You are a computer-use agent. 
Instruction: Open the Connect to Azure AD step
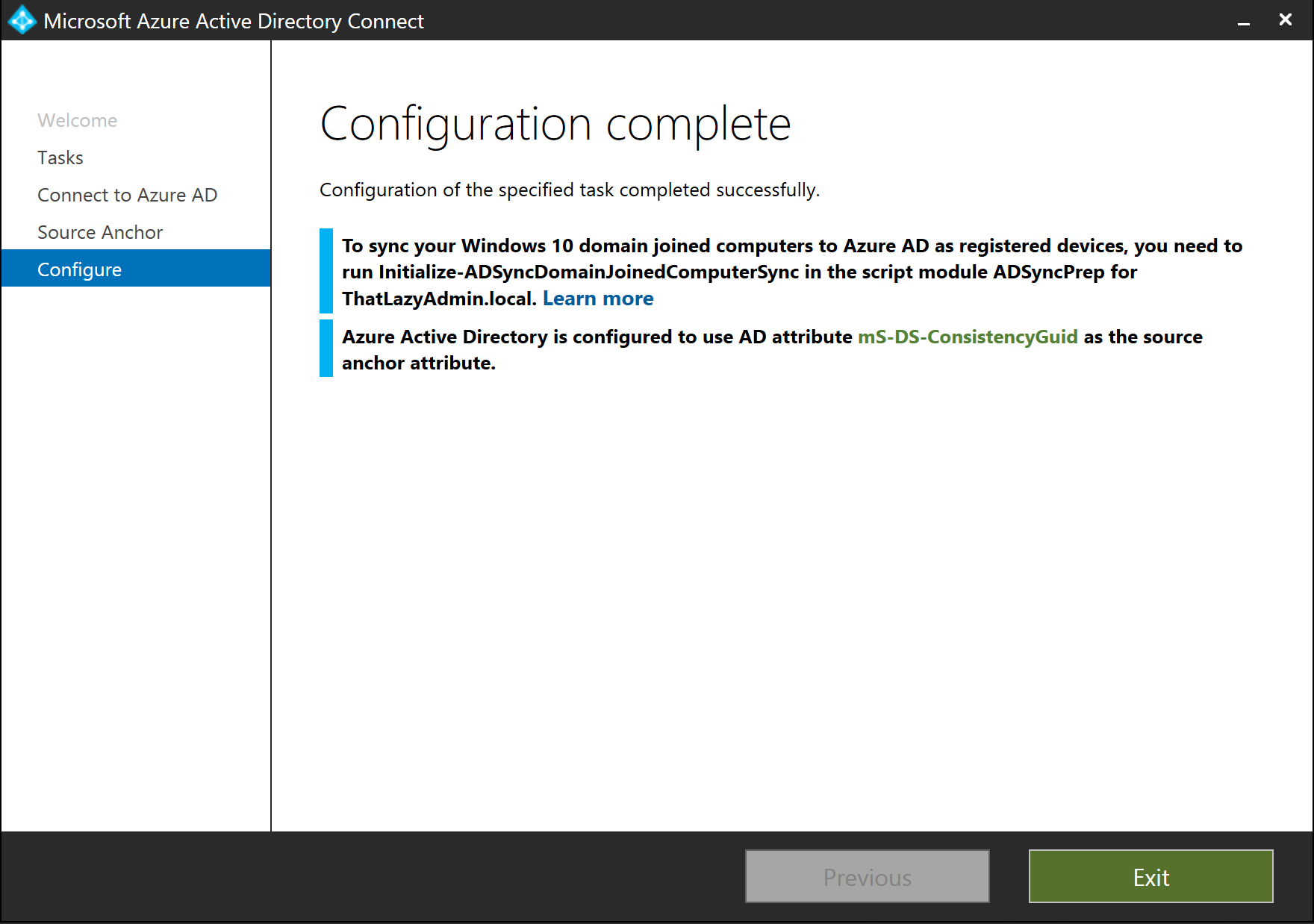tap(127, 195)
